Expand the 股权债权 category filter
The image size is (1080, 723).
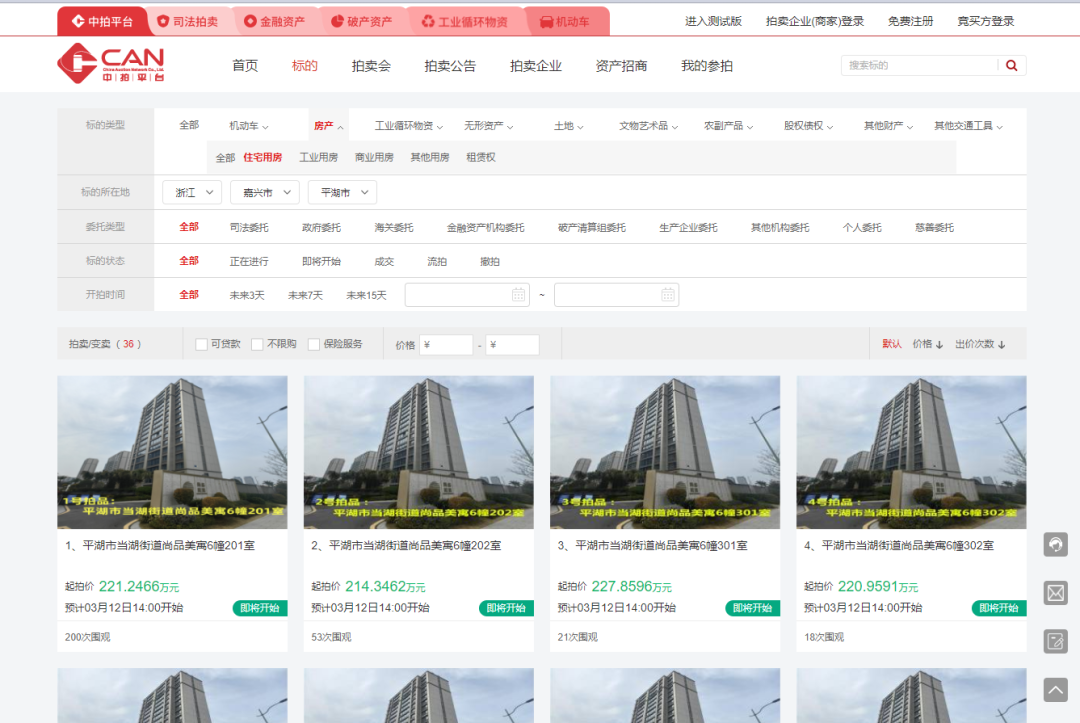pos(809,126)
